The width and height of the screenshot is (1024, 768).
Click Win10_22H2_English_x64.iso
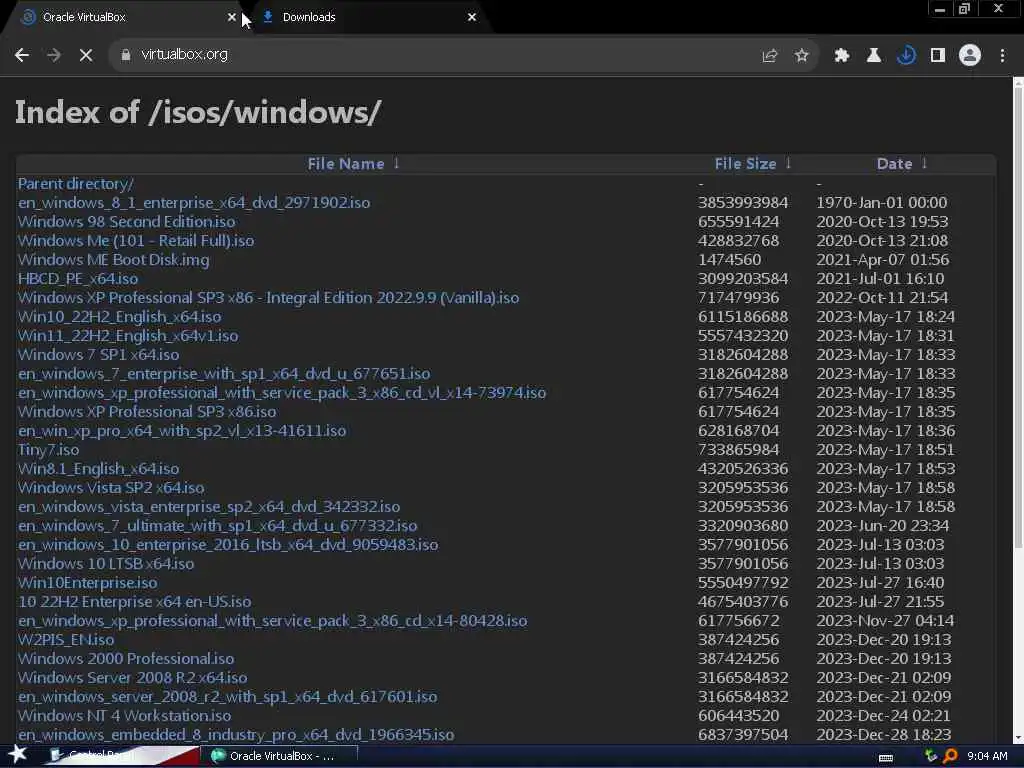pos(120,317)
